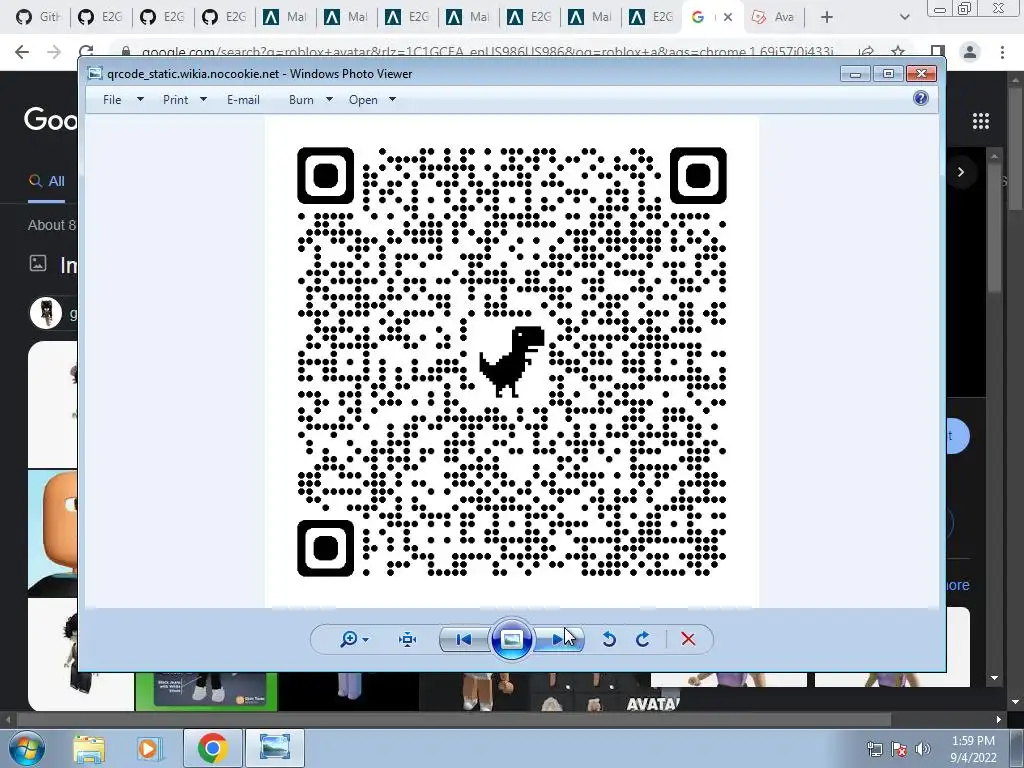This screenshot has width=1024, height=768.
Task: Expand the Burn dropdown arrow
Action: [329, 99]
